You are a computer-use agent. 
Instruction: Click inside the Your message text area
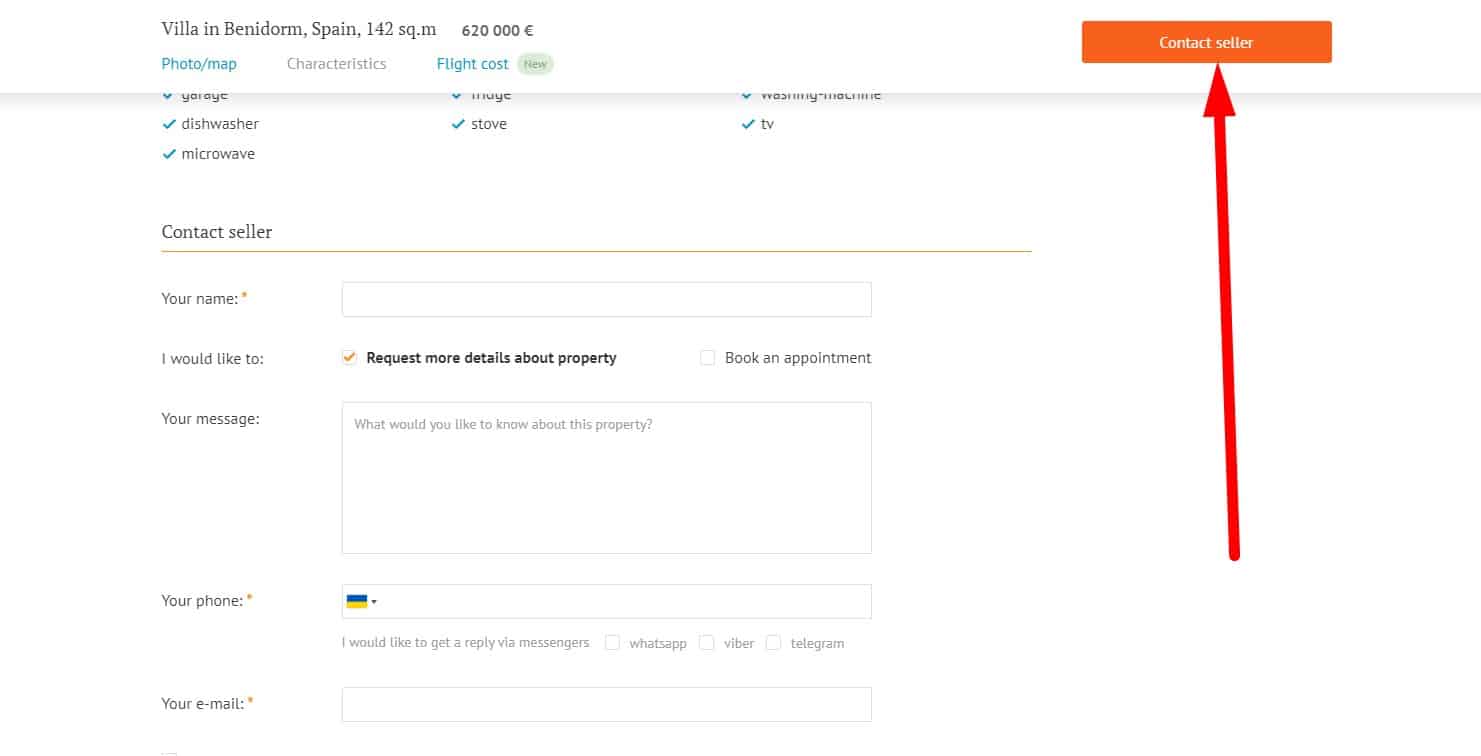coord(606,478)
